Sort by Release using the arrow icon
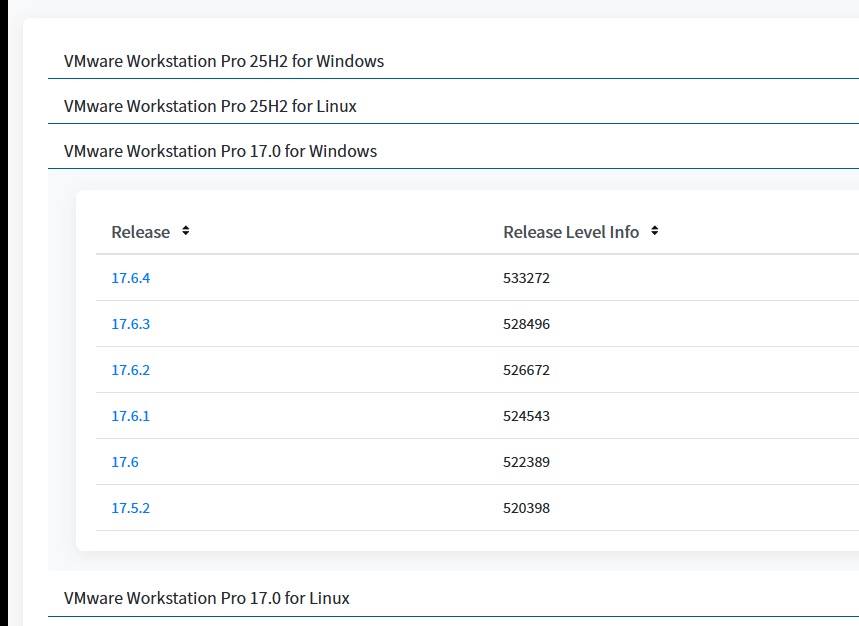The image size is (859, 626). point(186,231)
